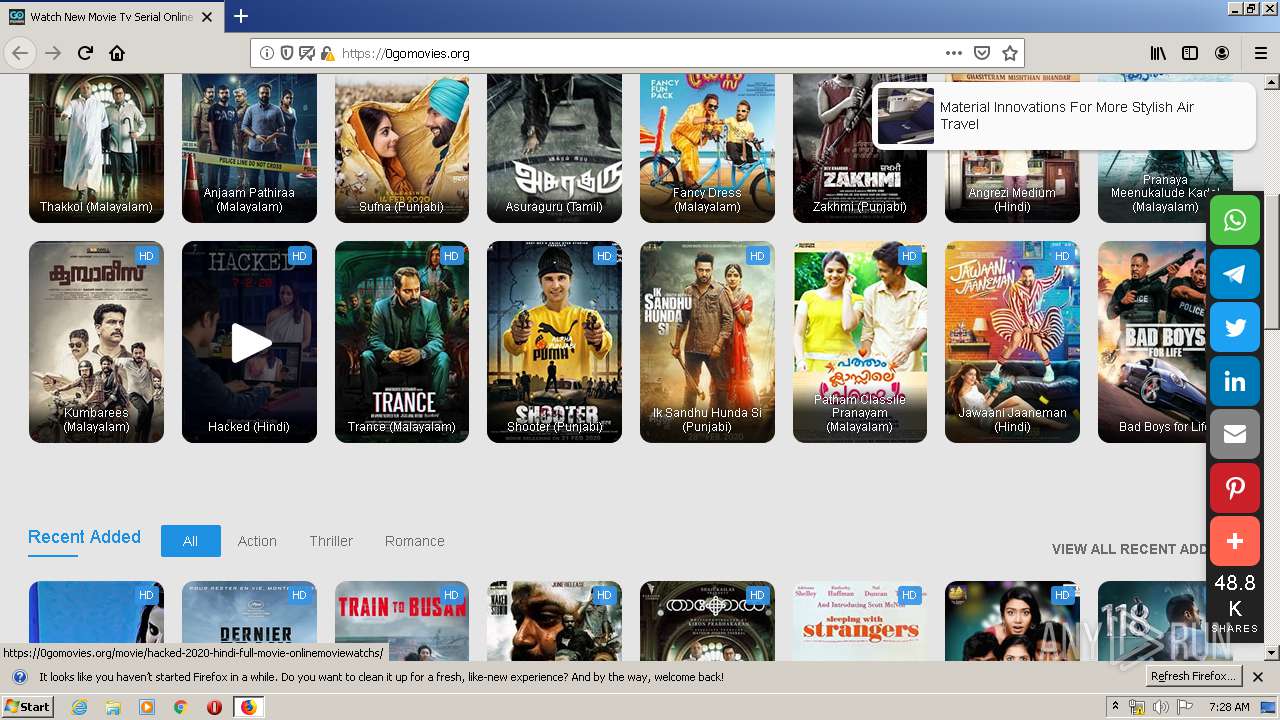Image resolution: width=1280 pixels, height=720 pixels.
Task: Bookmark this page with star
Action: pos(1010,53)
